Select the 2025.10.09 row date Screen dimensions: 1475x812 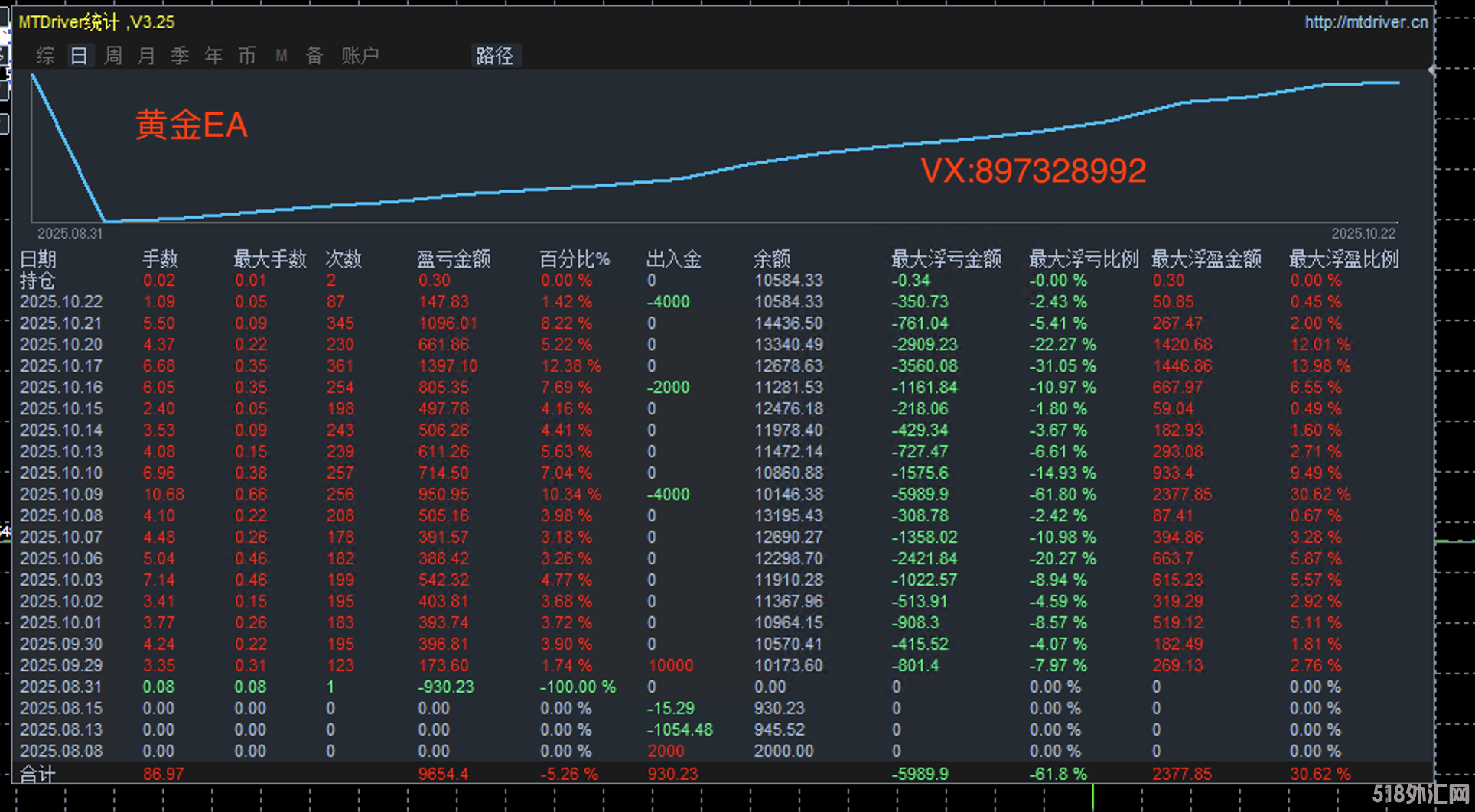[61, 495]
